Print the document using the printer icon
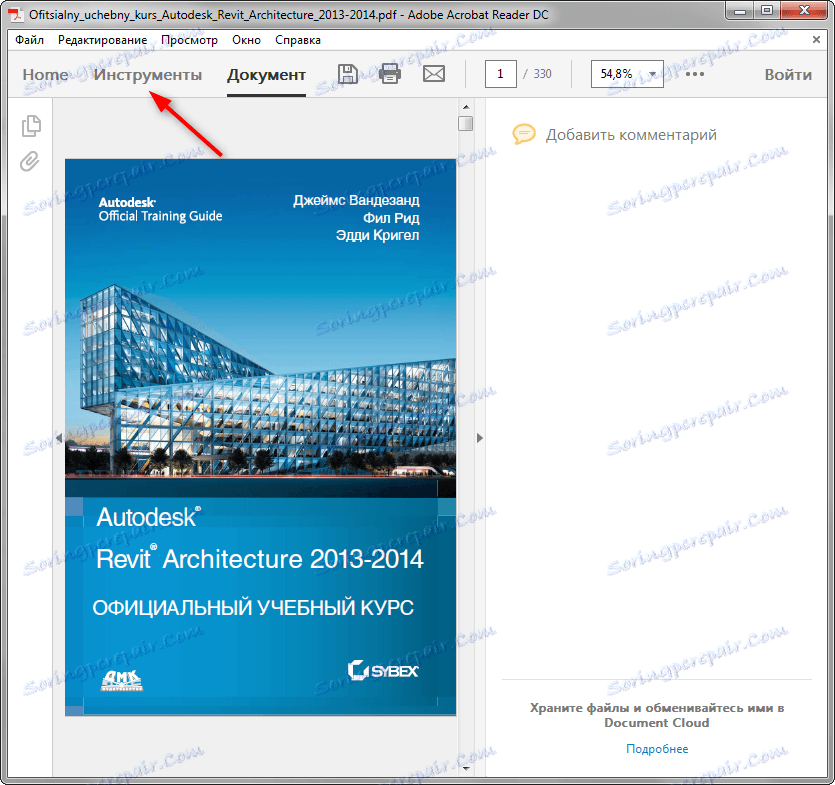 pyautogui.click(x=390, y=73)
